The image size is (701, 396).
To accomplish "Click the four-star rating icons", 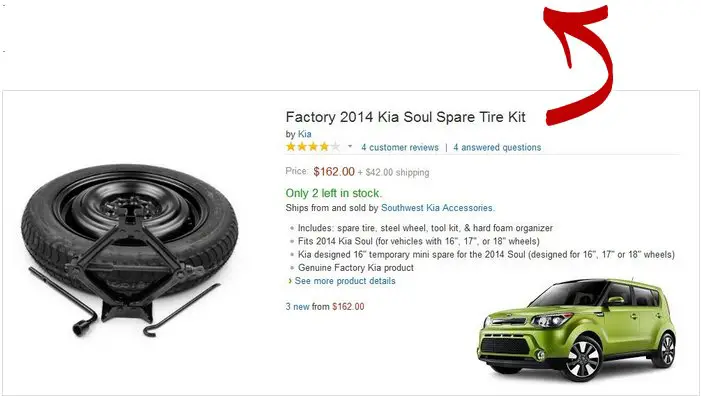I will [313, 147].
